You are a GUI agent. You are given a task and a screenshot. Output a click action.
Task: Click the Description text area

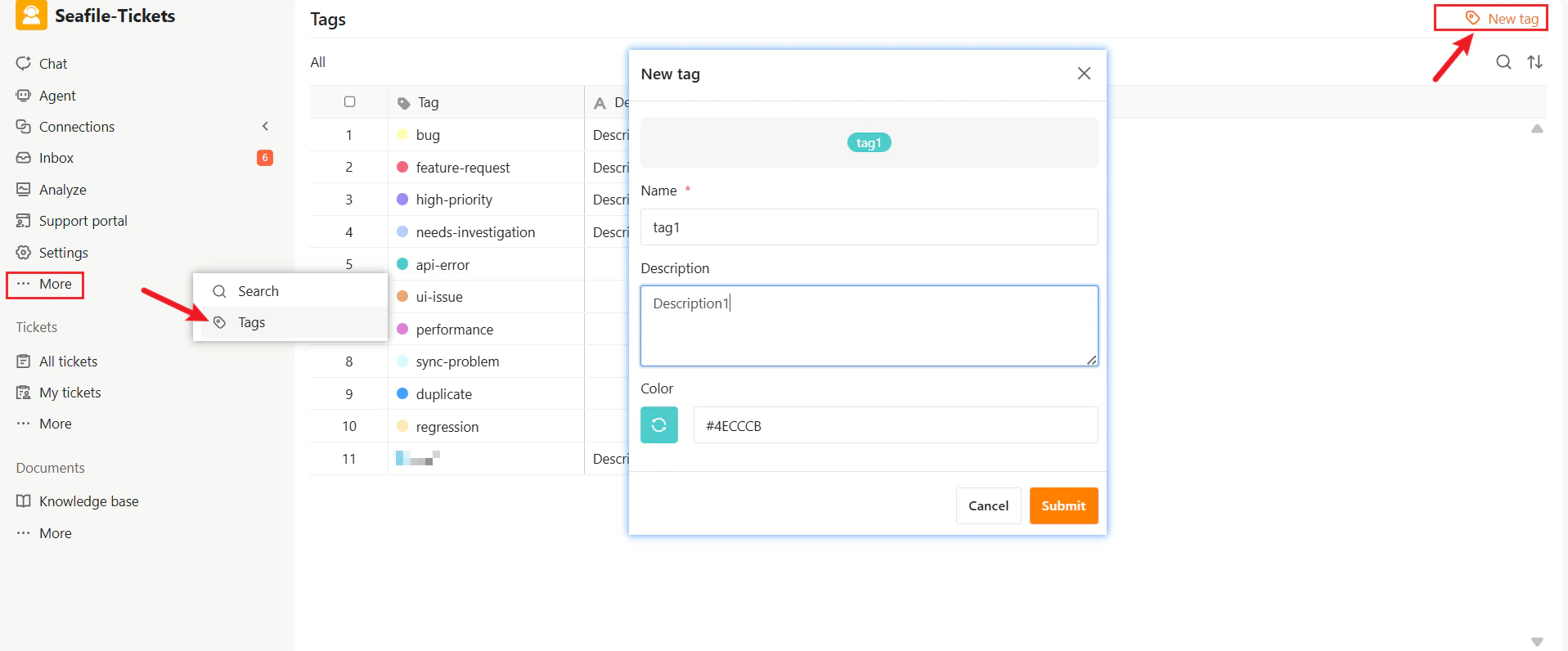(869, 325)
